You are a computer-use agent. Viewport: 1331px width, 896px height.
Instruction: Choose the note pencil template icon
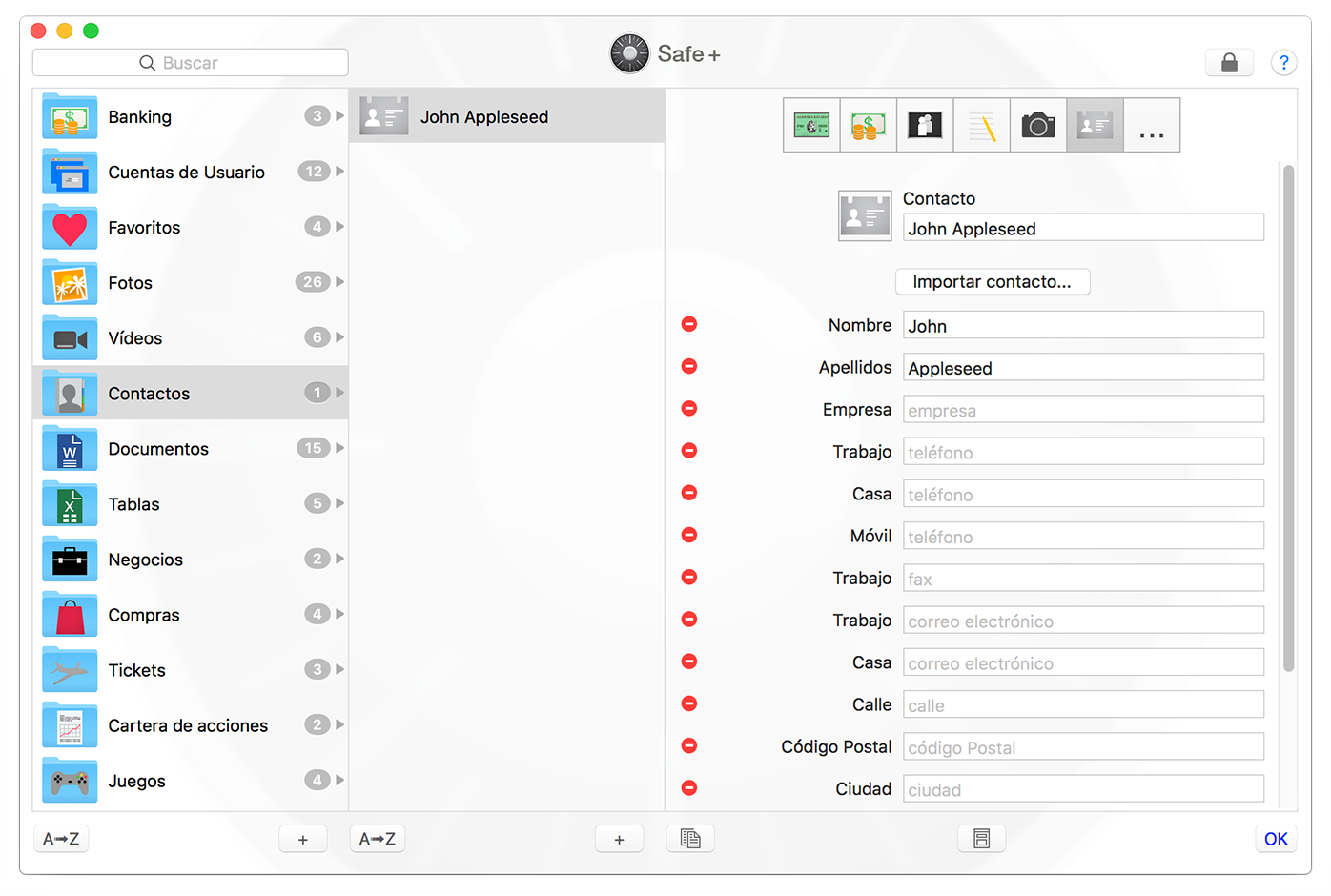pyautogui.click(x=981, y=125)
